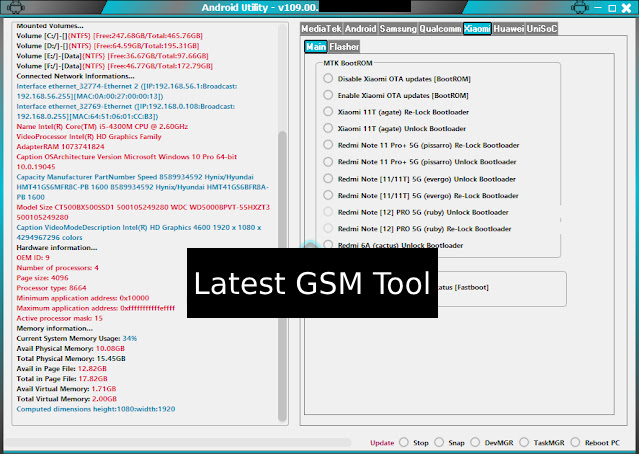The height and width of the screenshot is (454, 639).
Task: Click 'OEM ID: 9' line
Action: 33,258
